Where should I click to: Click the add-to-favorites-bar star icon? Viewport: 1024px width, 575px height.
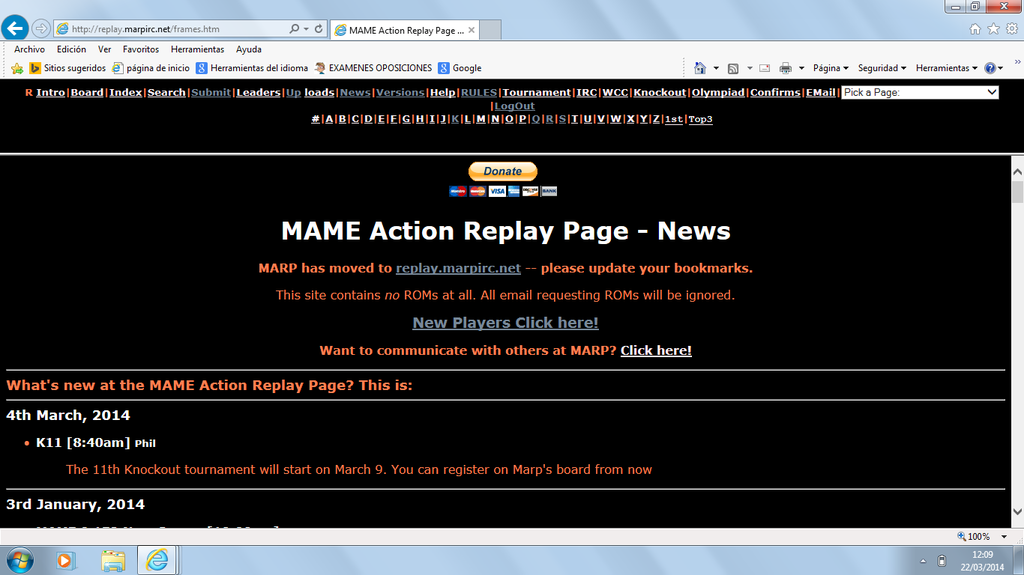(x=17, y=68)
